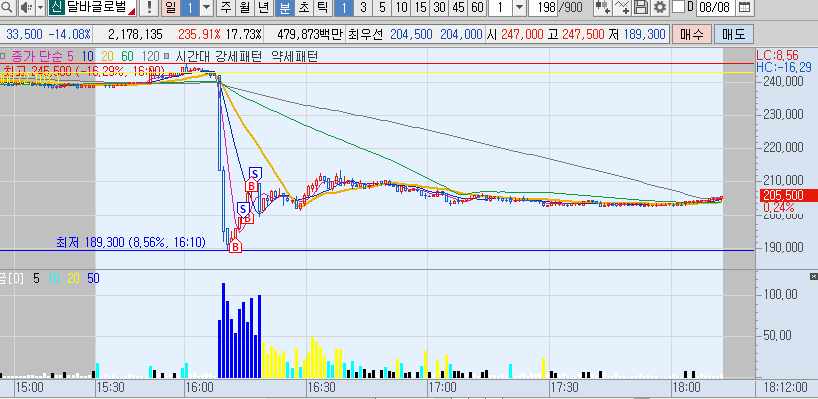
Task: Click the 10 moving average label in price legend
Action: coord(88,56)
